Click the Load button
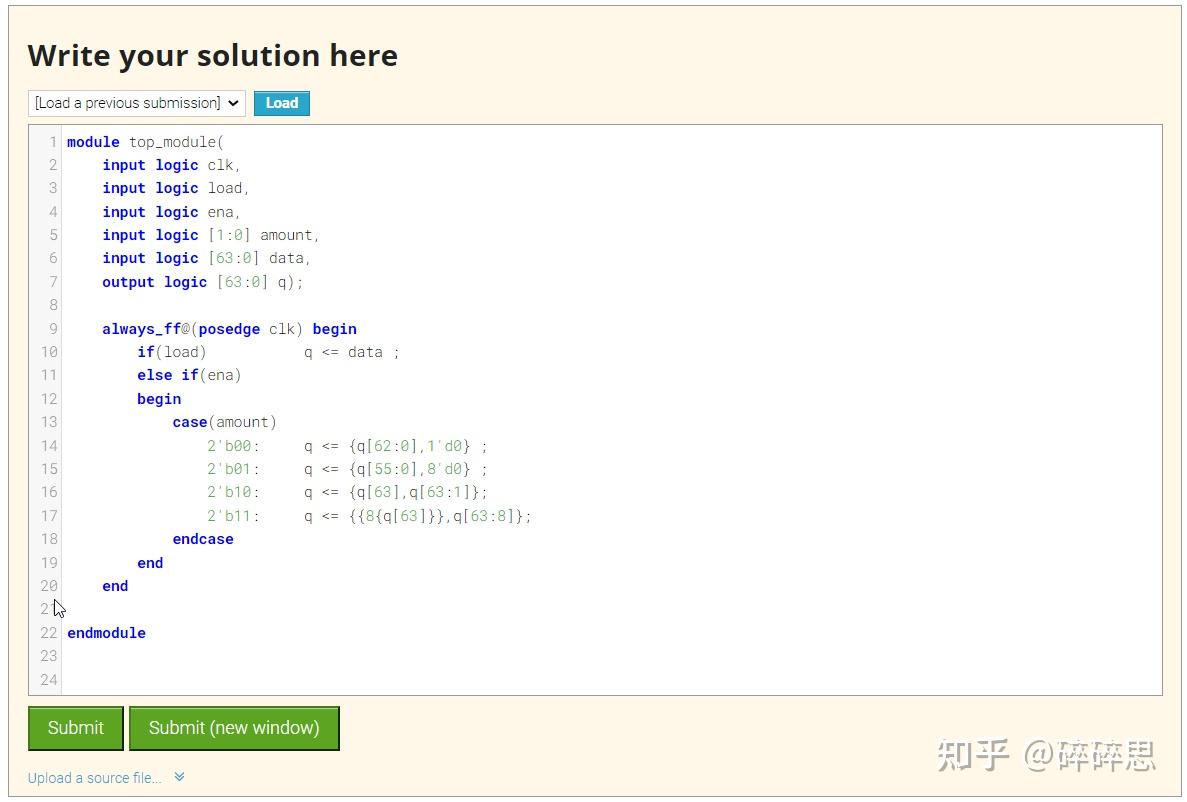The image size is (1187, 802). [x=281, y=103]
